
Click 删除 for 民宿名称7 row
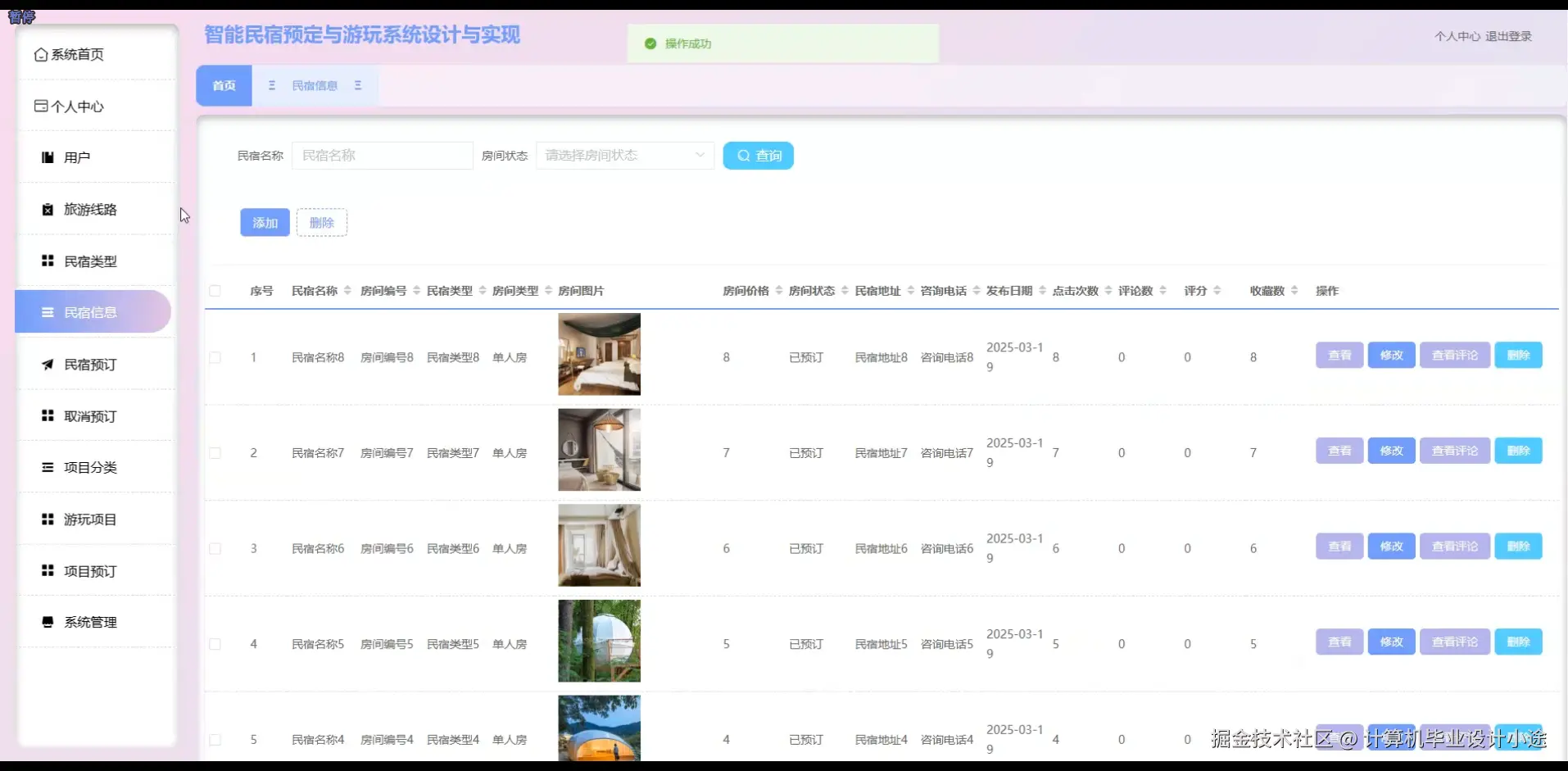[x=1518, y=451]
